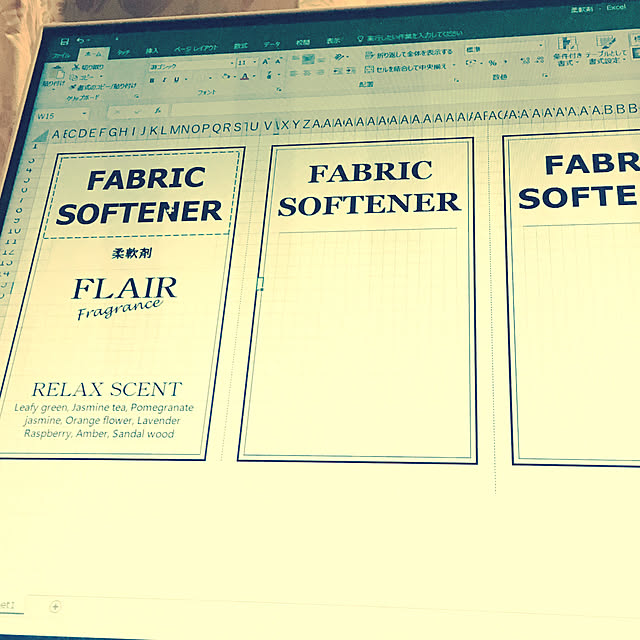This screenshot has height=640, width=640.
Task: Align text to the top of the cell
Action: click(296, 59)
